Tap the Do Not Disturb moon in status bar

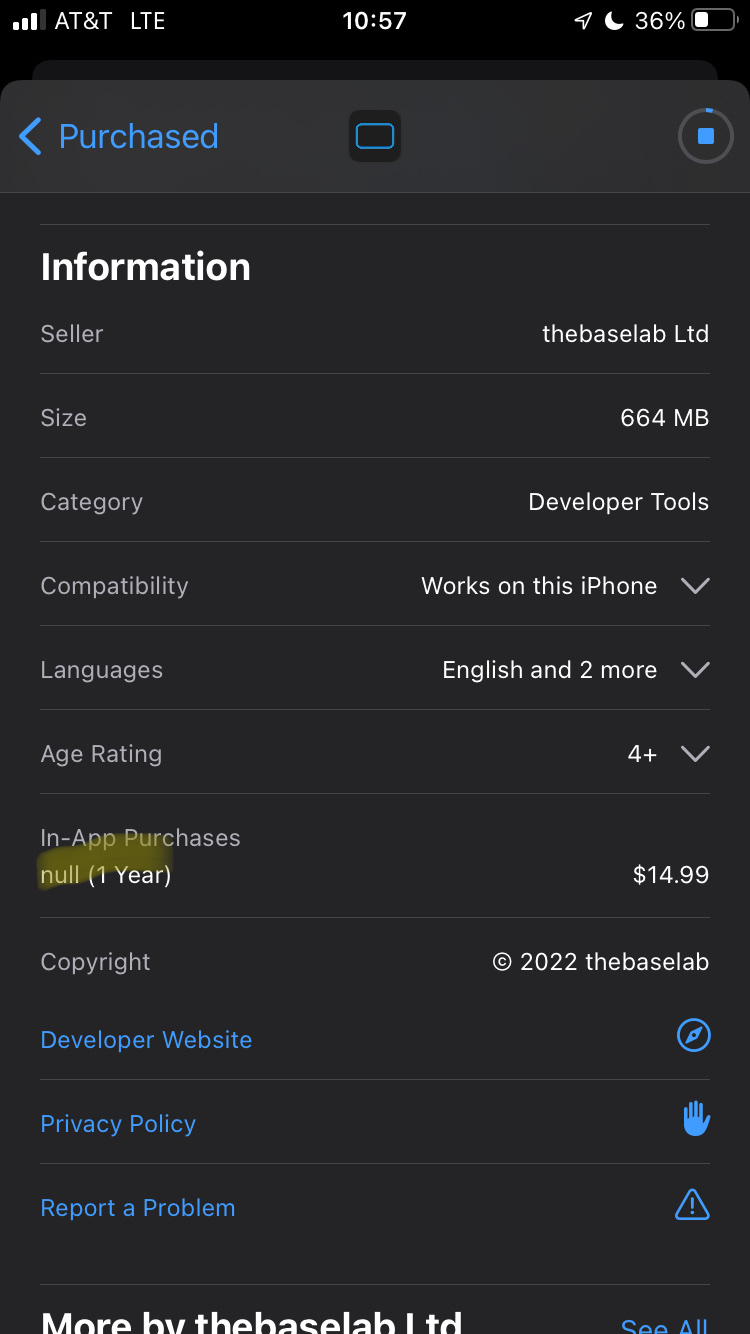611,19
